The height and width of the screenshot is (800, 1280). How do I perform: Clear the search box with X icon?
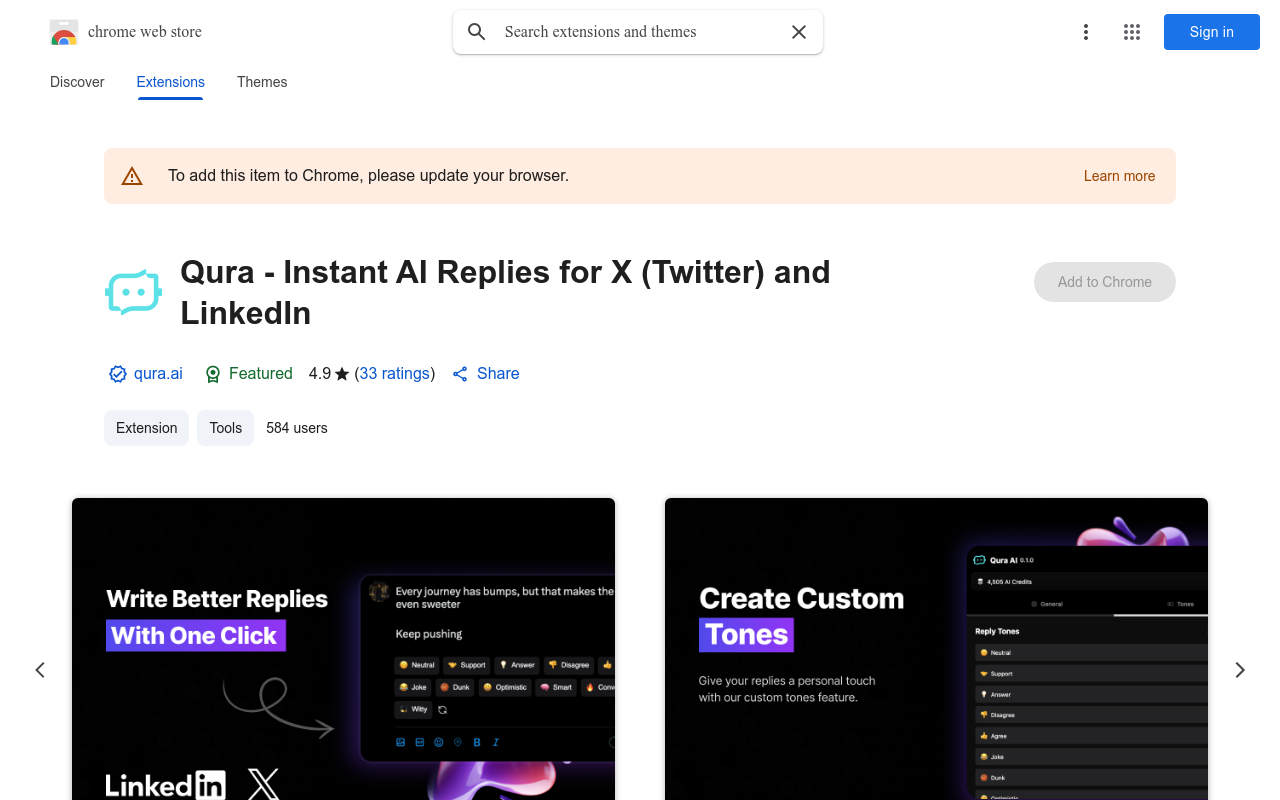(799, 32)
